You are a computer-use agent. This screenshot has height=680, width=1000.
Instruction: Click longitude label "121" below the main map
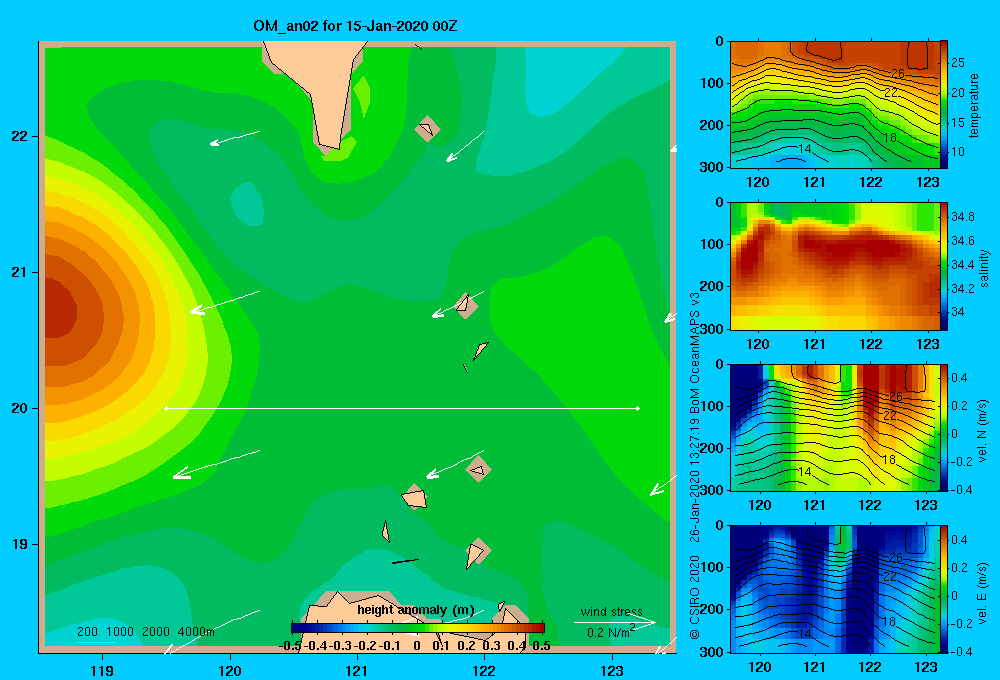coord(357,670)
